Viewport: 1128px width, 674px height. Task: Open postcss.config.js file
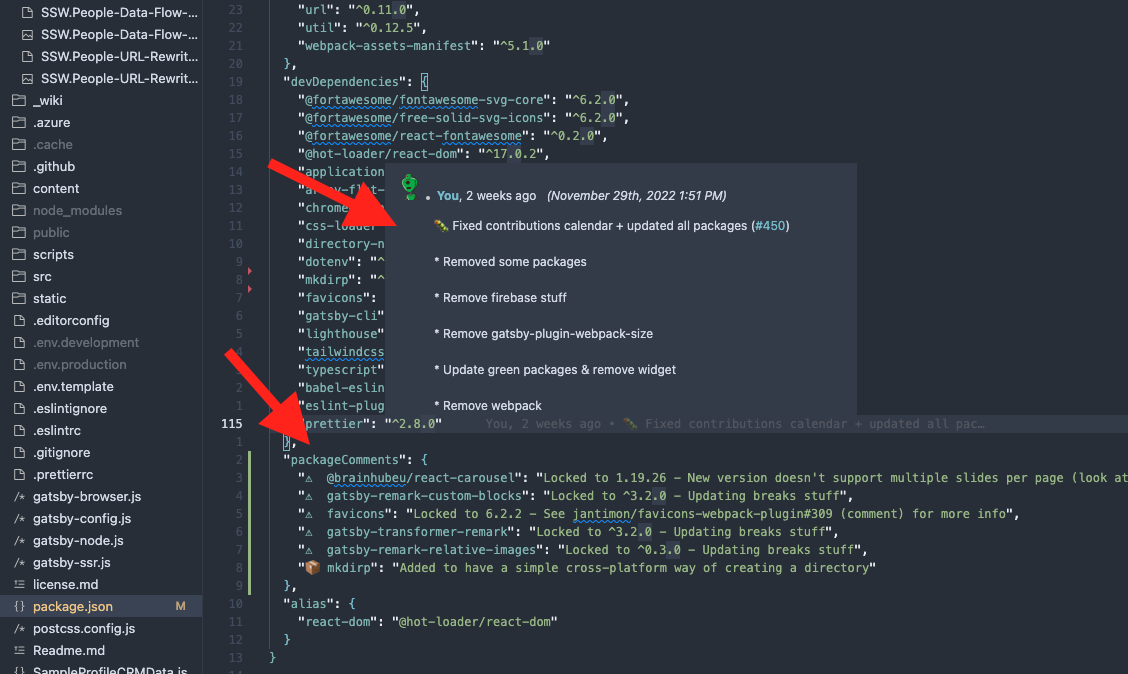point(83,628)
